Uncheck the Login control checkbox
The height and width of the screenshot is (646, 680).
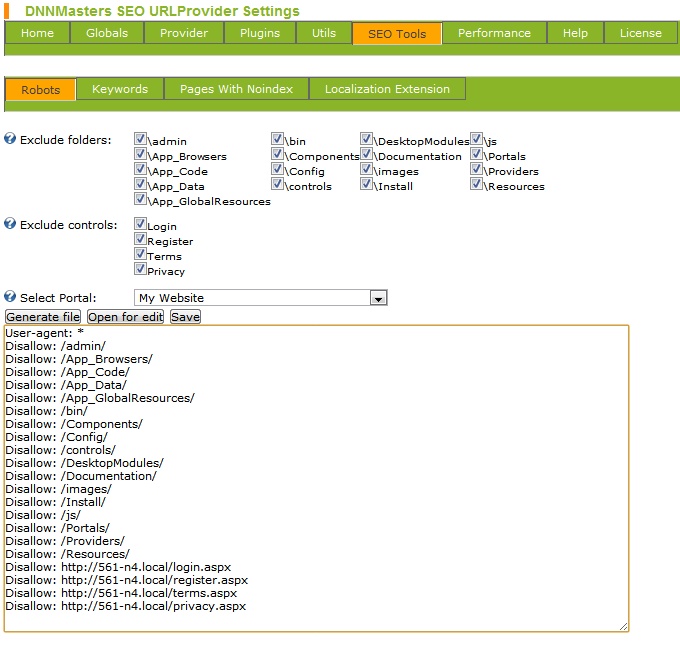140,224
